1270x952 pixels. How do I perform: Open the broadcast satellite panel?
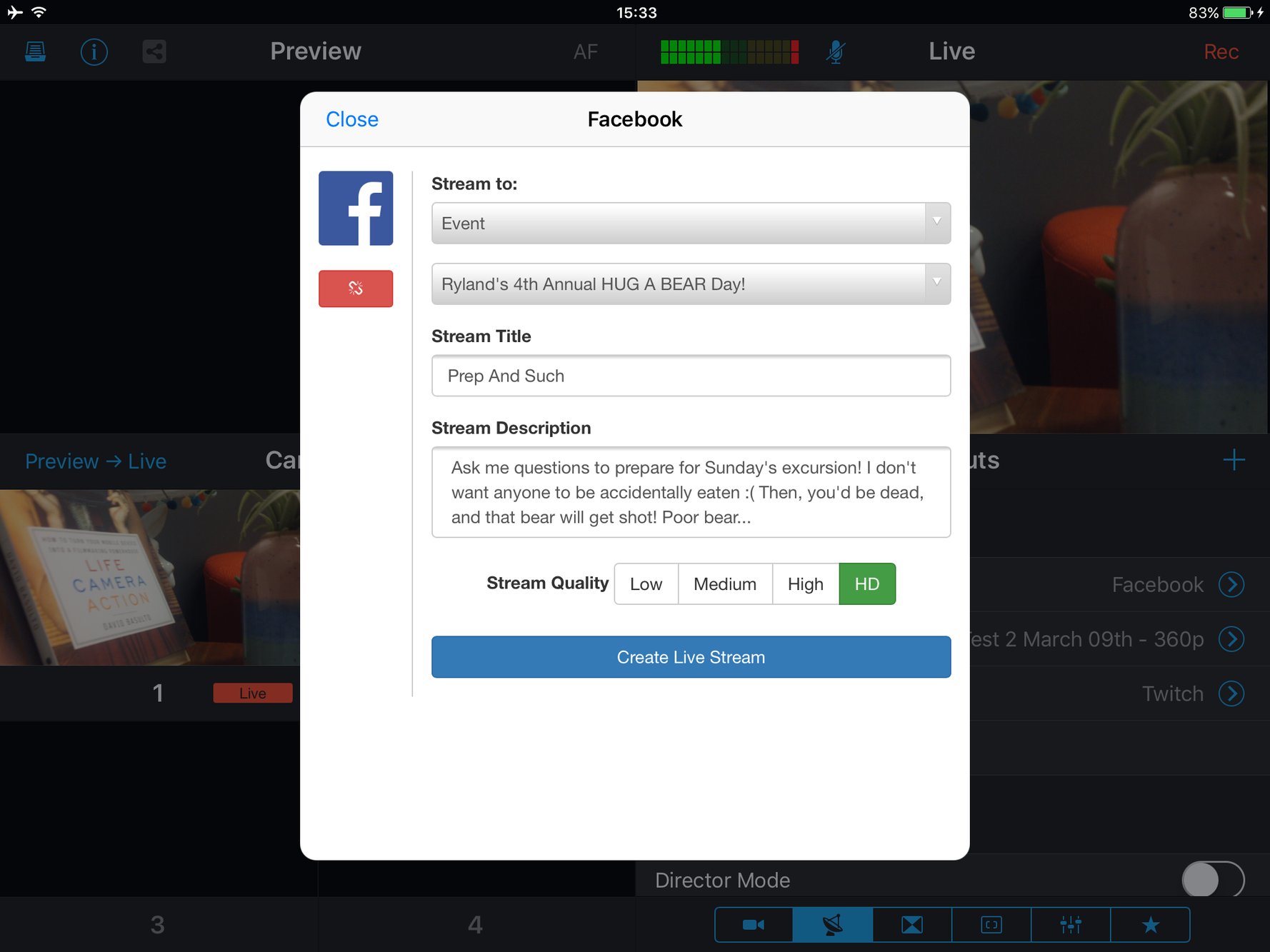[x=833, y=924]
